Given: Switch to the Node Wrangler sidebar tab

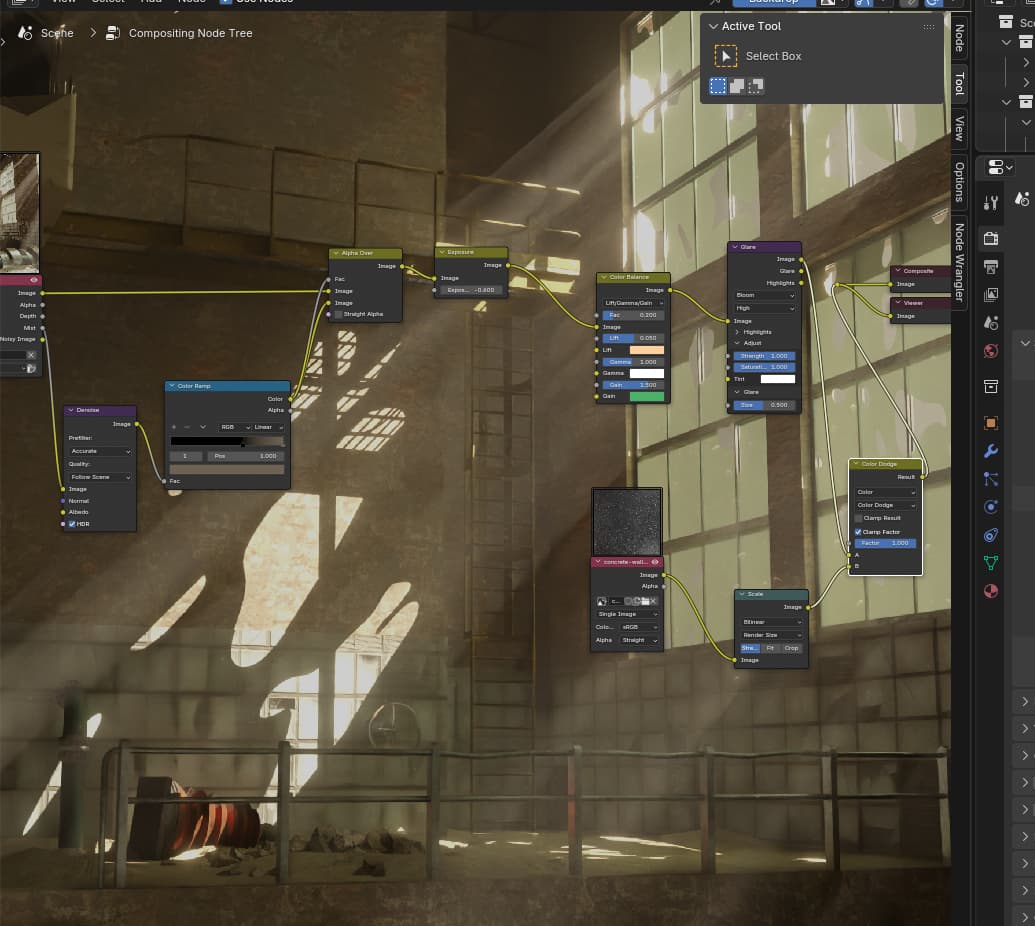Looking at the screenshot, I should (x=960, y=262).
